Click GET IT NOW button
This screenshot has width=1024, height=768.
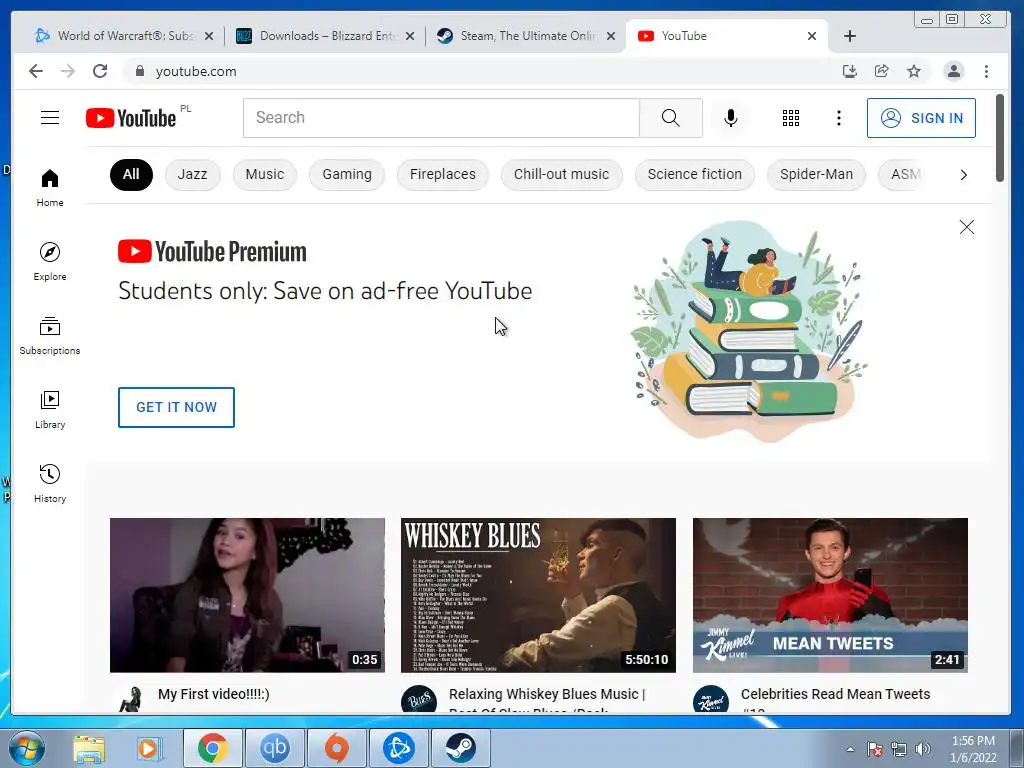[x=176, y=408]
